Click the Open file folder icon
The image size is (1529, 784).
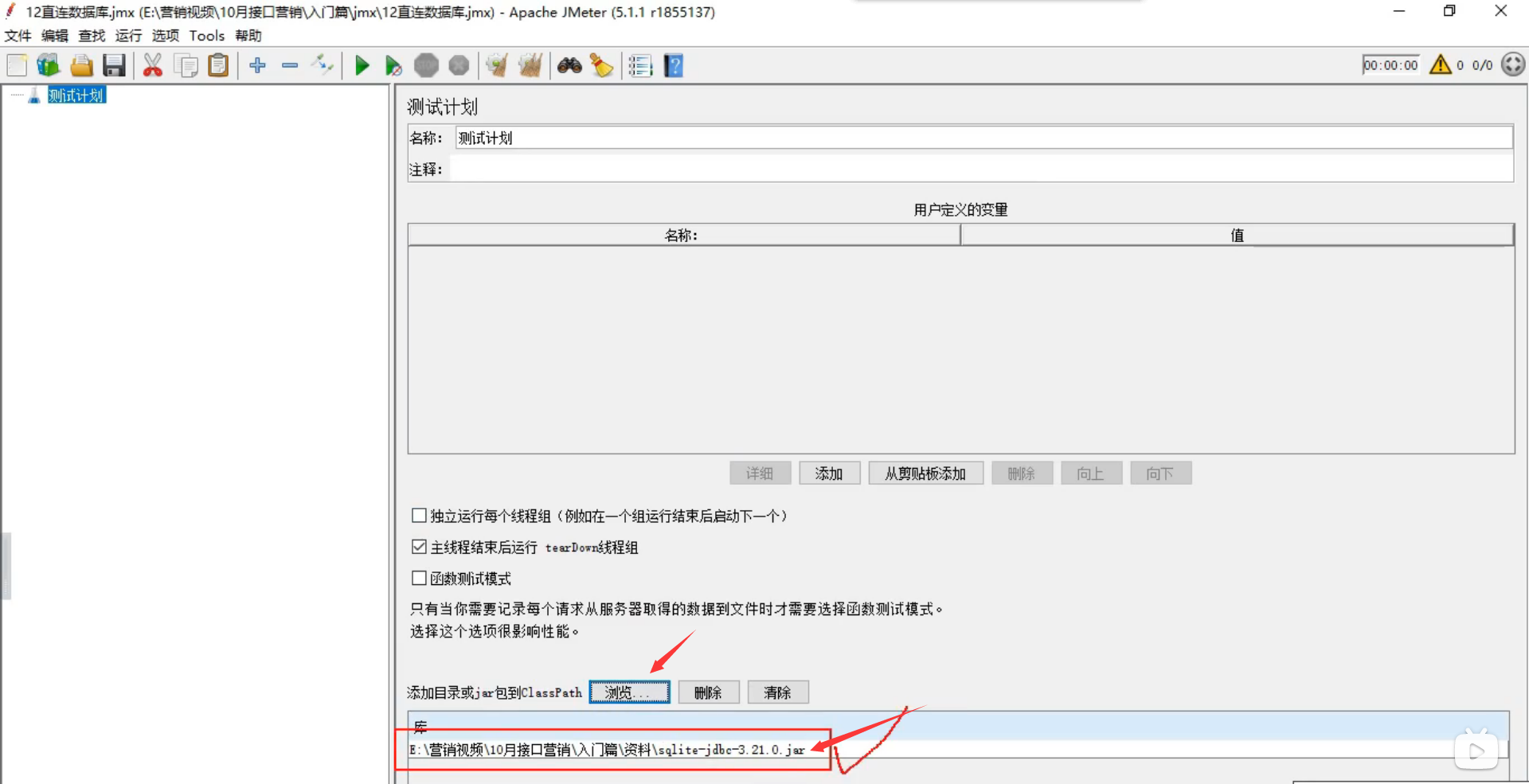point(81,65)
